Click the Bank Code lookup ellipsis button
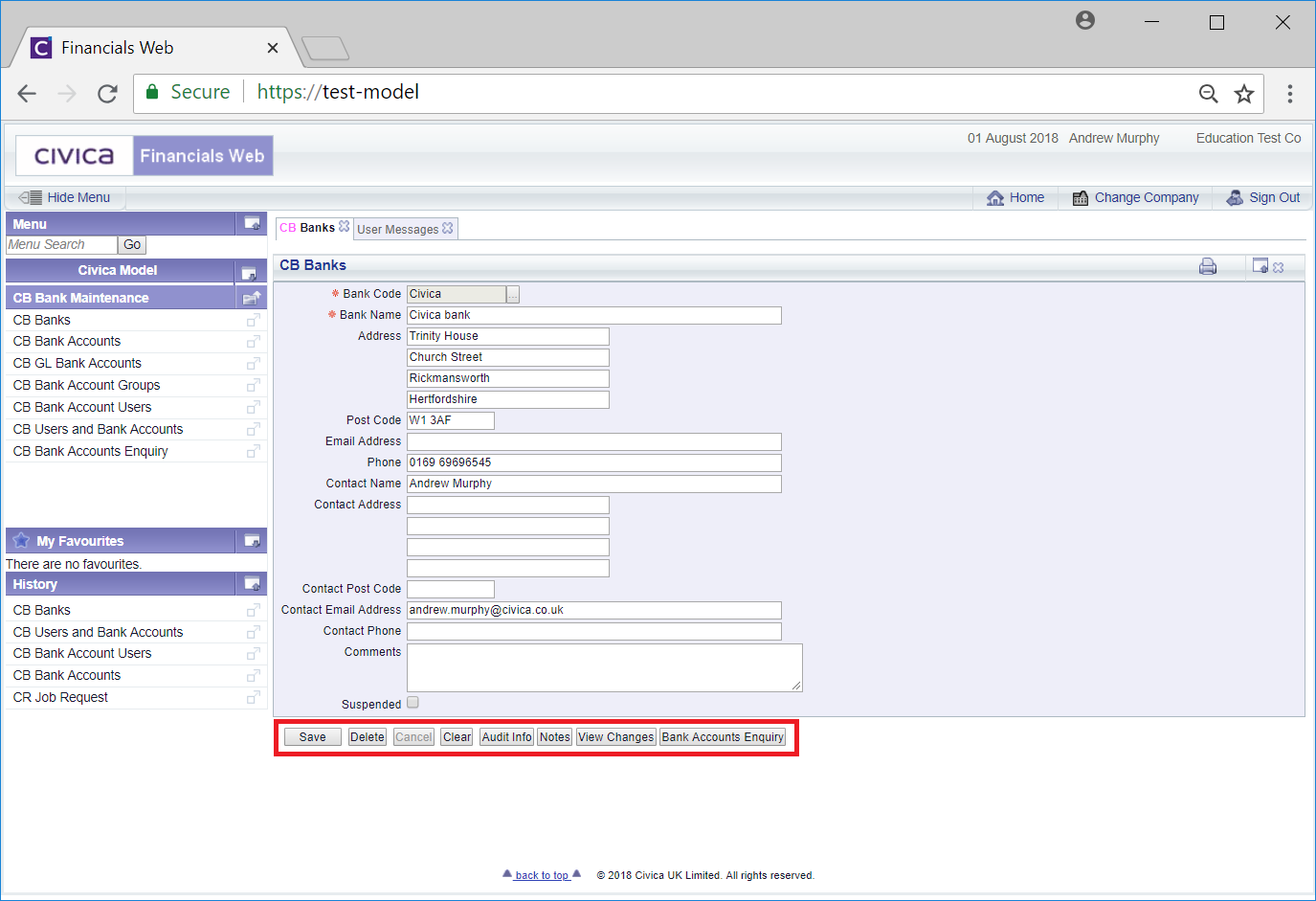 513,295
